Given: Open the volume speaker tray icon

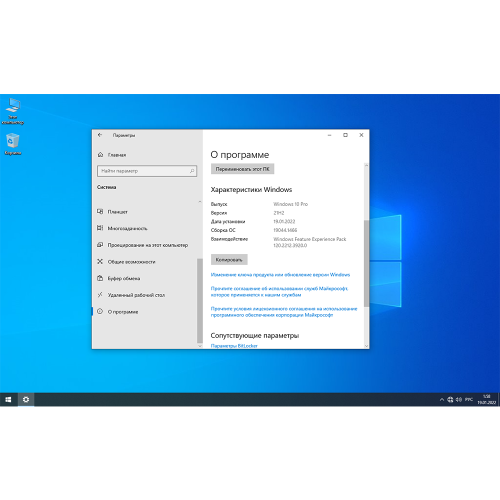Looking at the screenshot, I should coord(459,399).
